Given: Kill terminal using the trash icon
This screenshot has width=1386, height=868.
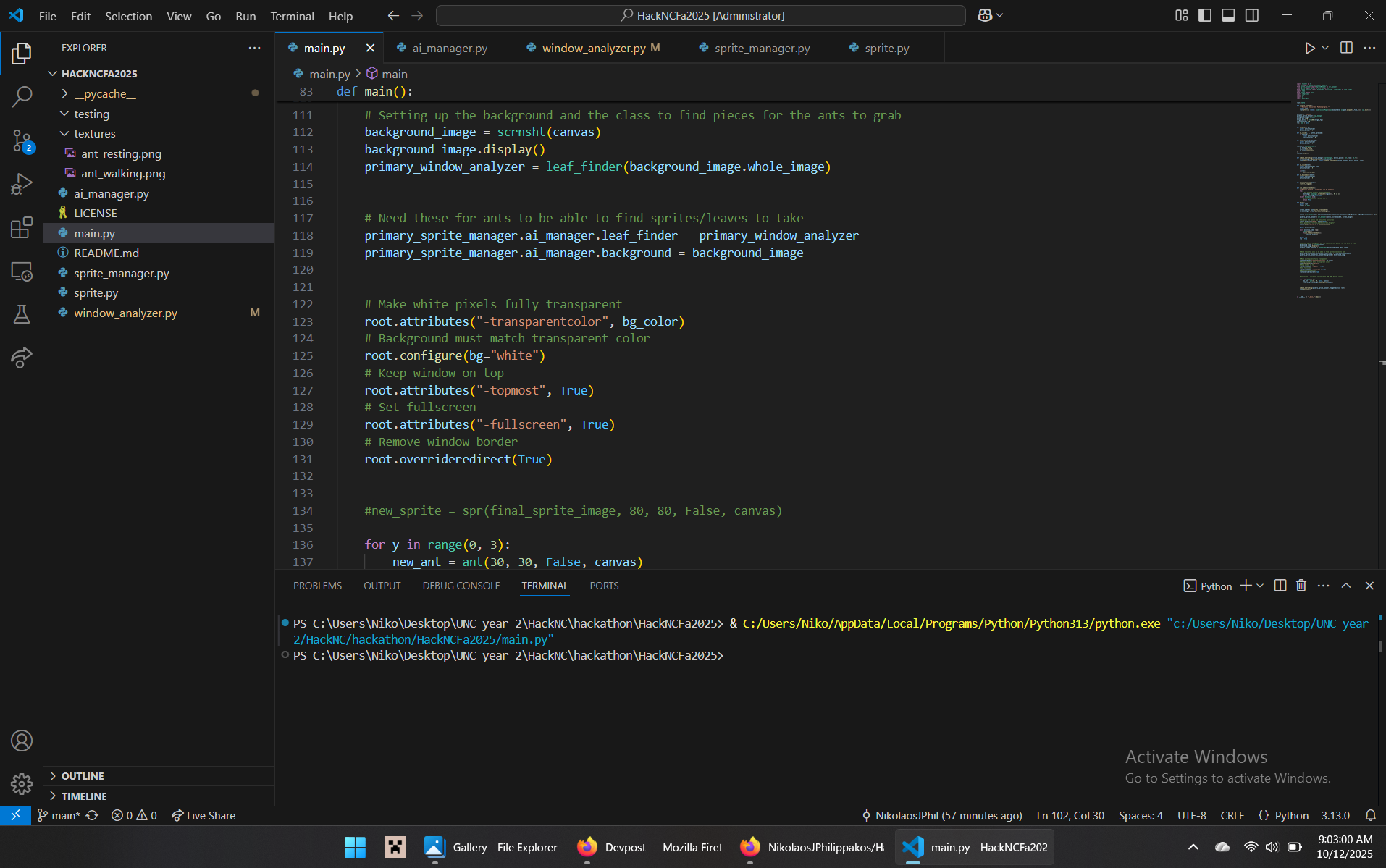Looking at the screenshot, I should point(1301,586).
